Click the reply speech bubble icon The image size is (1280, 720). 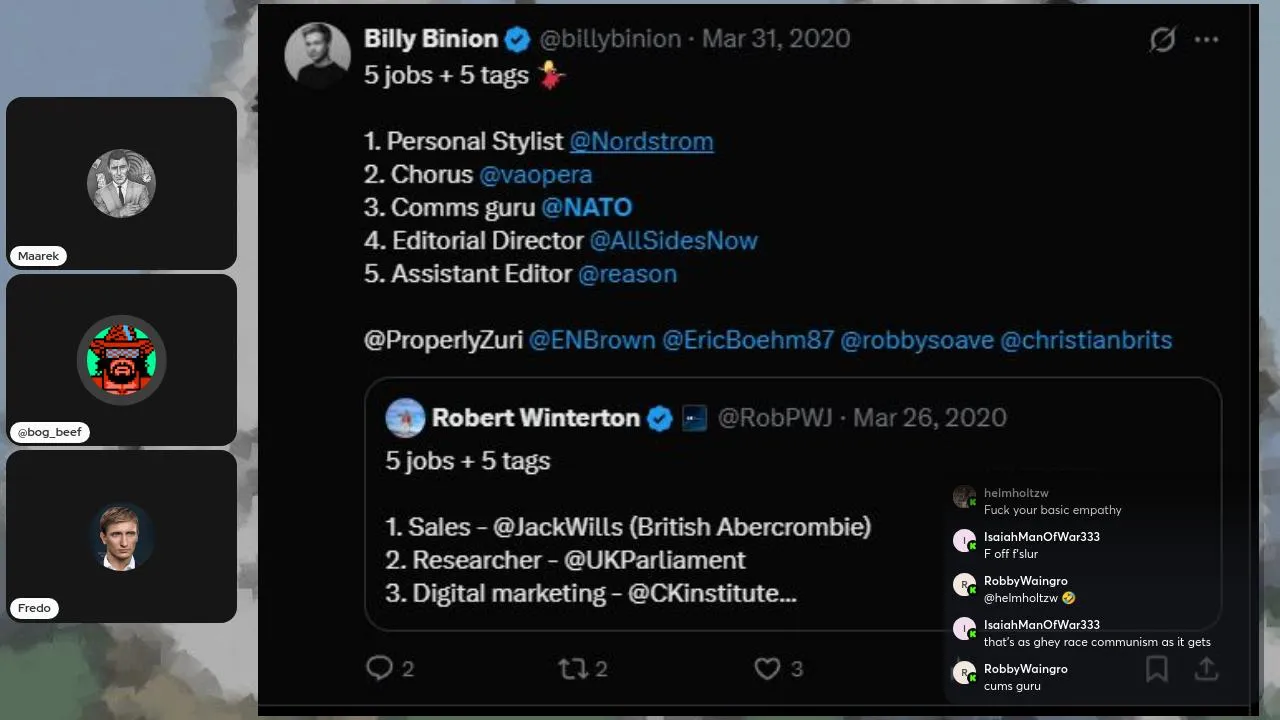click(x=379, y=668)
